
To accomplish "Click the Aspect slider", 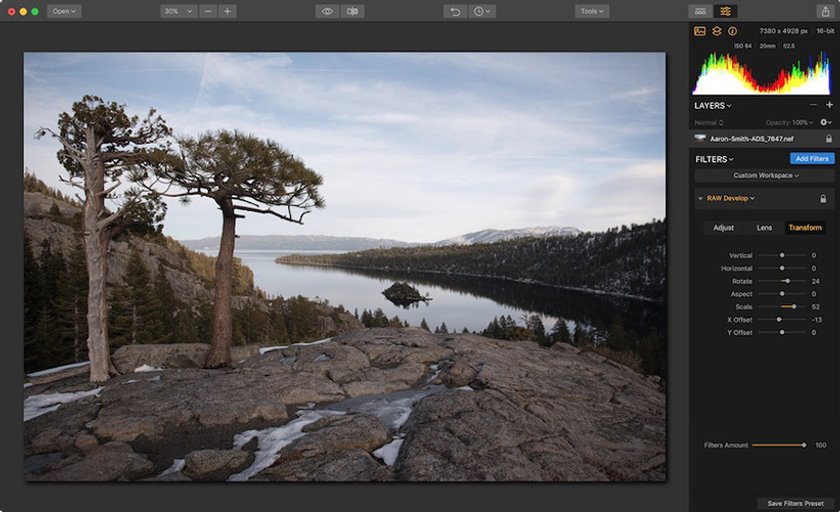I will pos(782,294).
